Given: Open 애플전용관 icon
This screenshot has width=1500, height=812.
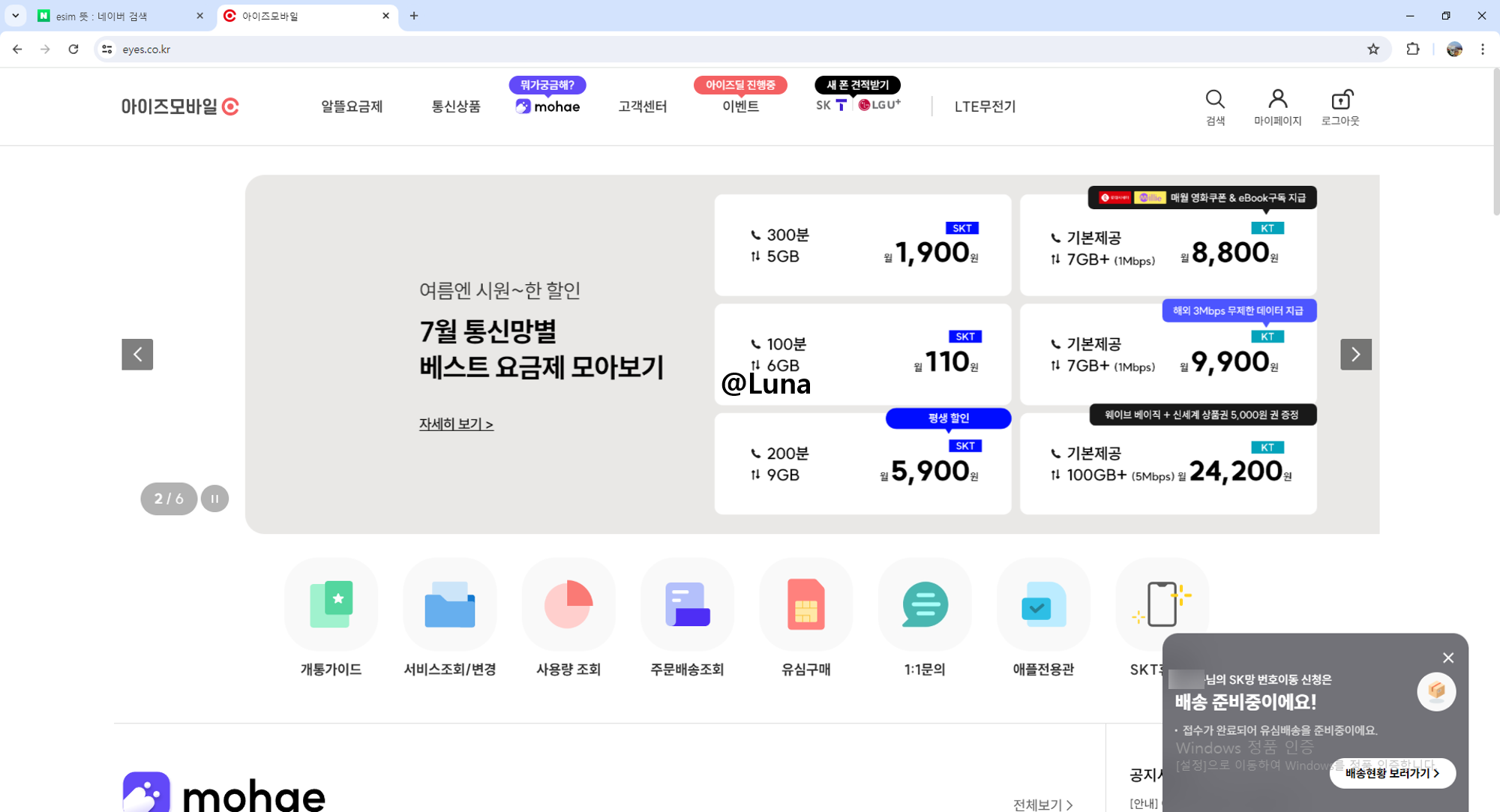Looking at the screenshot, I should point(1043,604).
